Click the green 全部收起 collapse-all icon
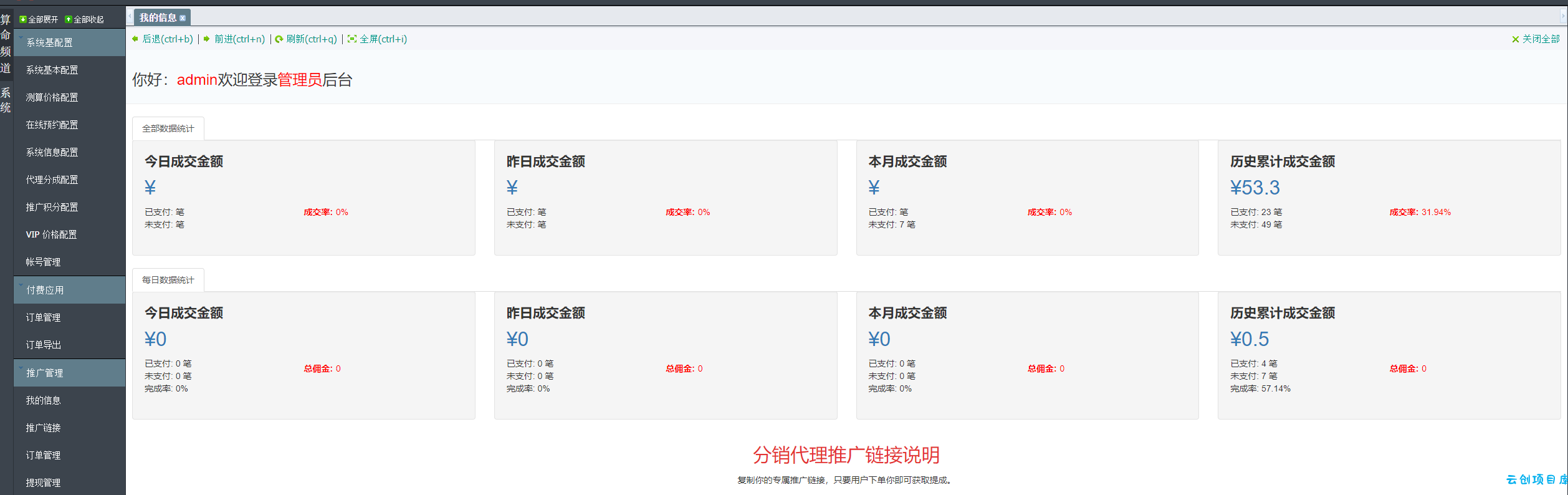Image resolution: width=1568 pixels, height=495 pixels. click(x=69, y=19)
